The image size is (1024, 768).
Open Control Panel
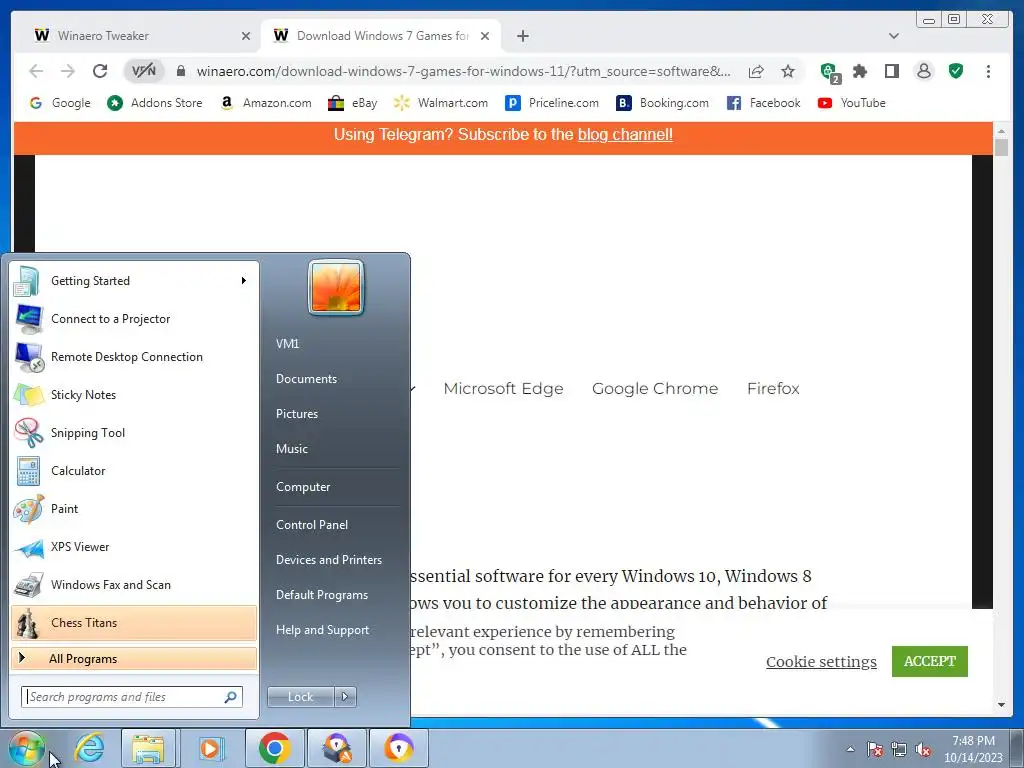[312, 524]
